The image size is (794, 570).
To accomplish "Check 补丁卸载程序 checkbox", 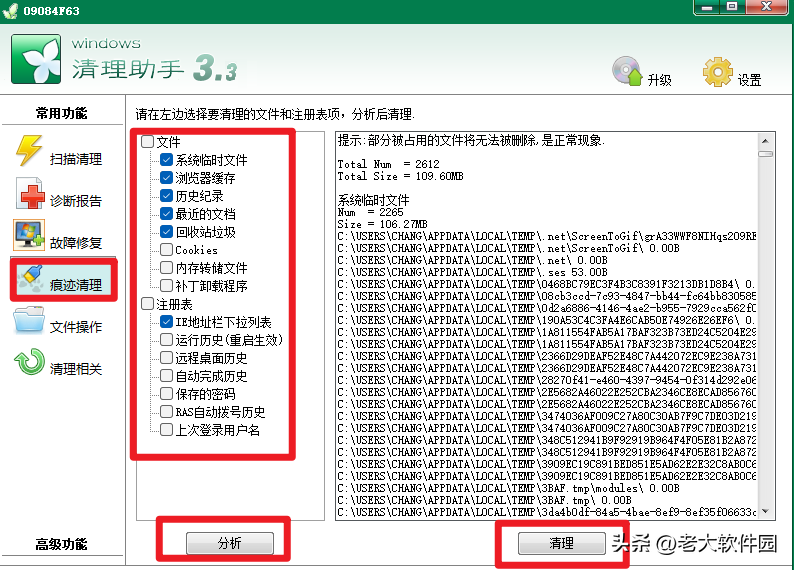I will pyautogui.click(x=167, y=286).
